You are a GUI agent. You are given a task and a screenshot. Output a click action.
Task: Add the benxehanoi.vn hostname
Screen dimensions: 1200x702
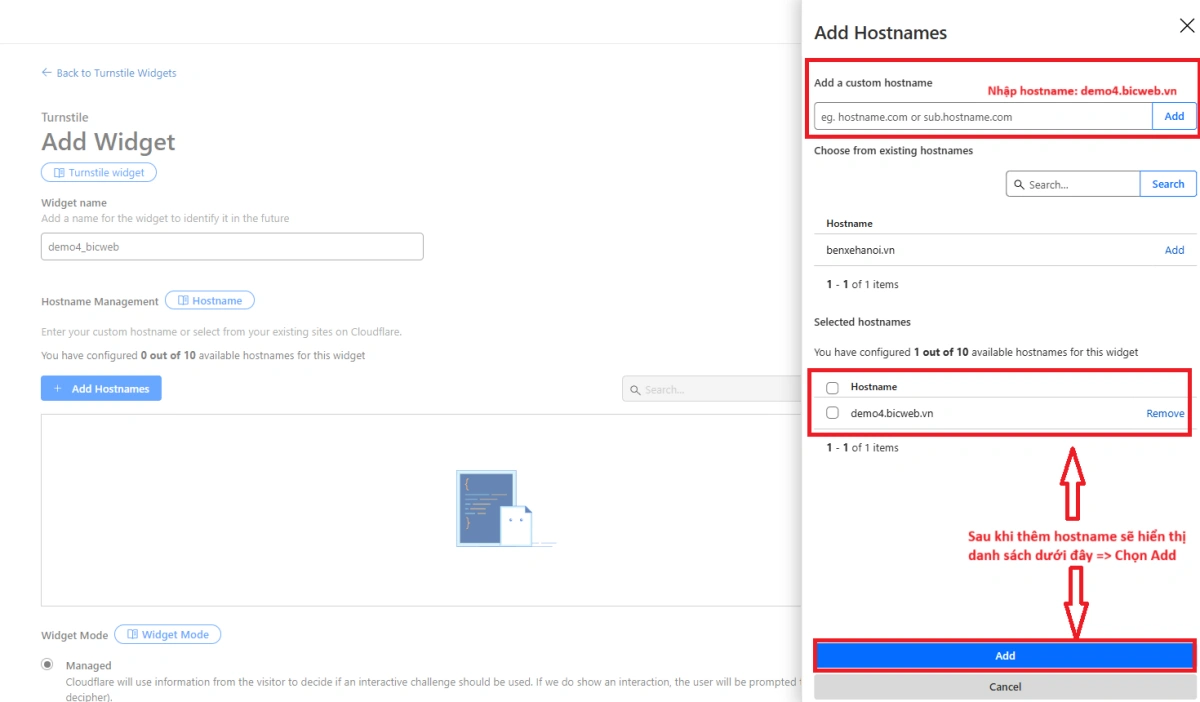(1174, 250)
